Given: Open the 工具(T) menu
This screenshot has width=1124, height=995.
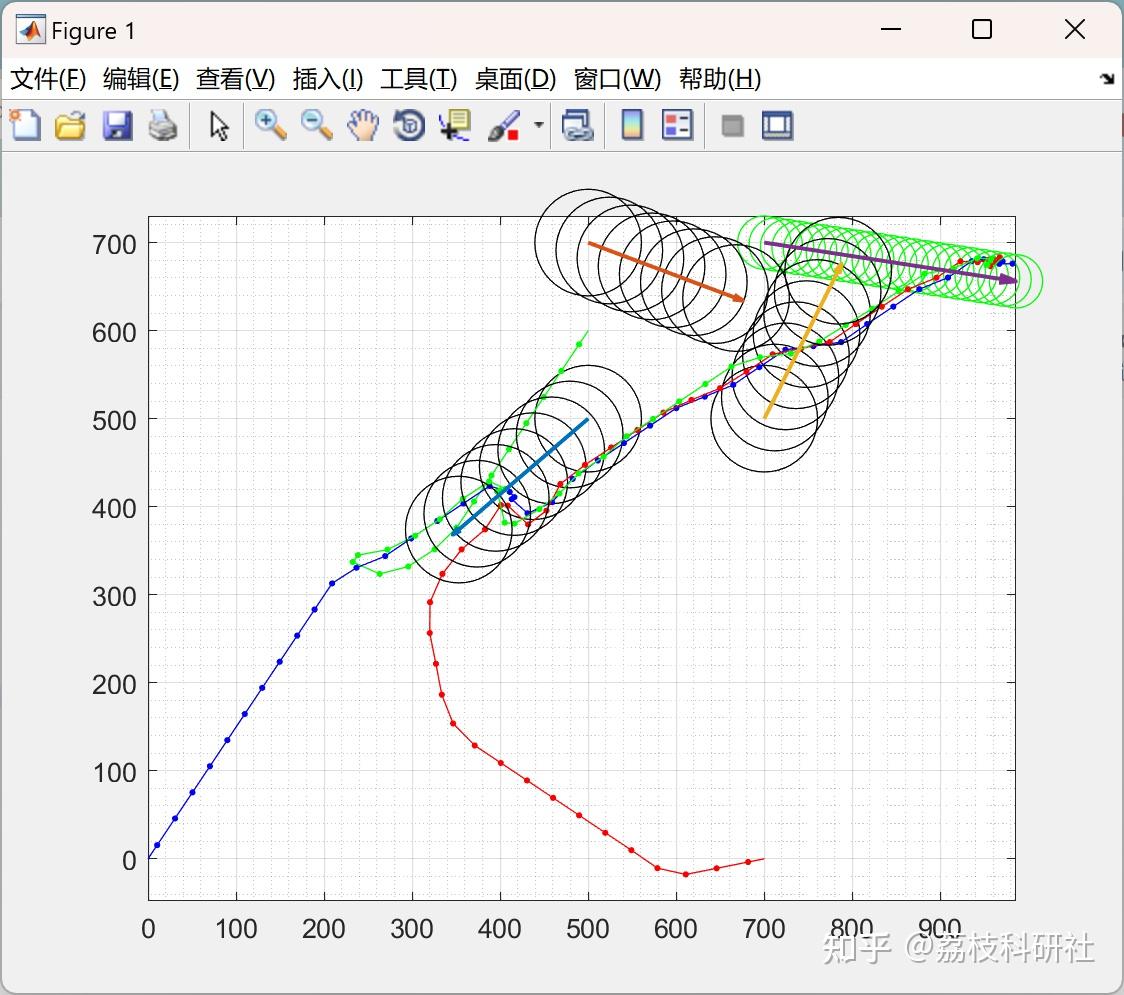Looking at the screenshot, I should 418,79.
